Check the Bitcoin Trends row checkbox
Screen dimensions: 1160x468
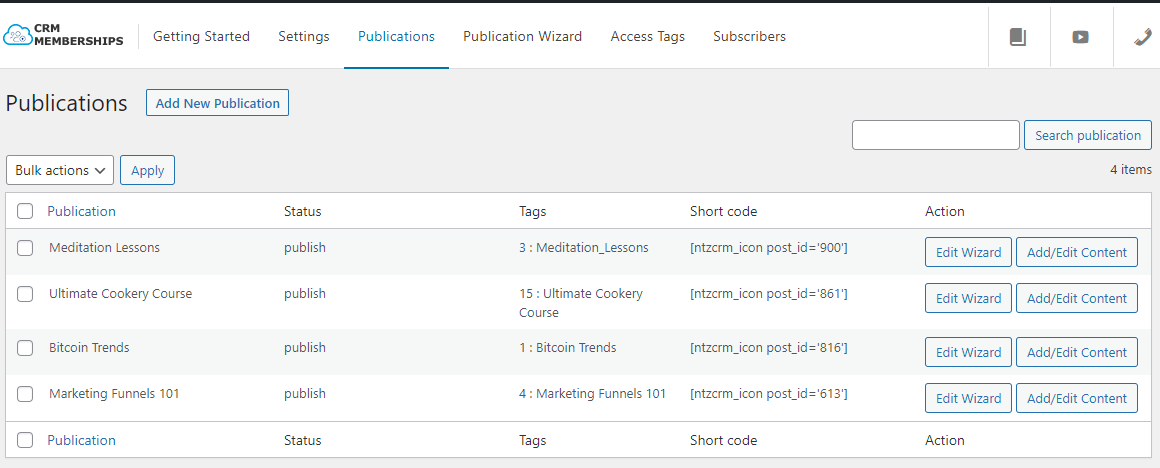tap(25, 348)
